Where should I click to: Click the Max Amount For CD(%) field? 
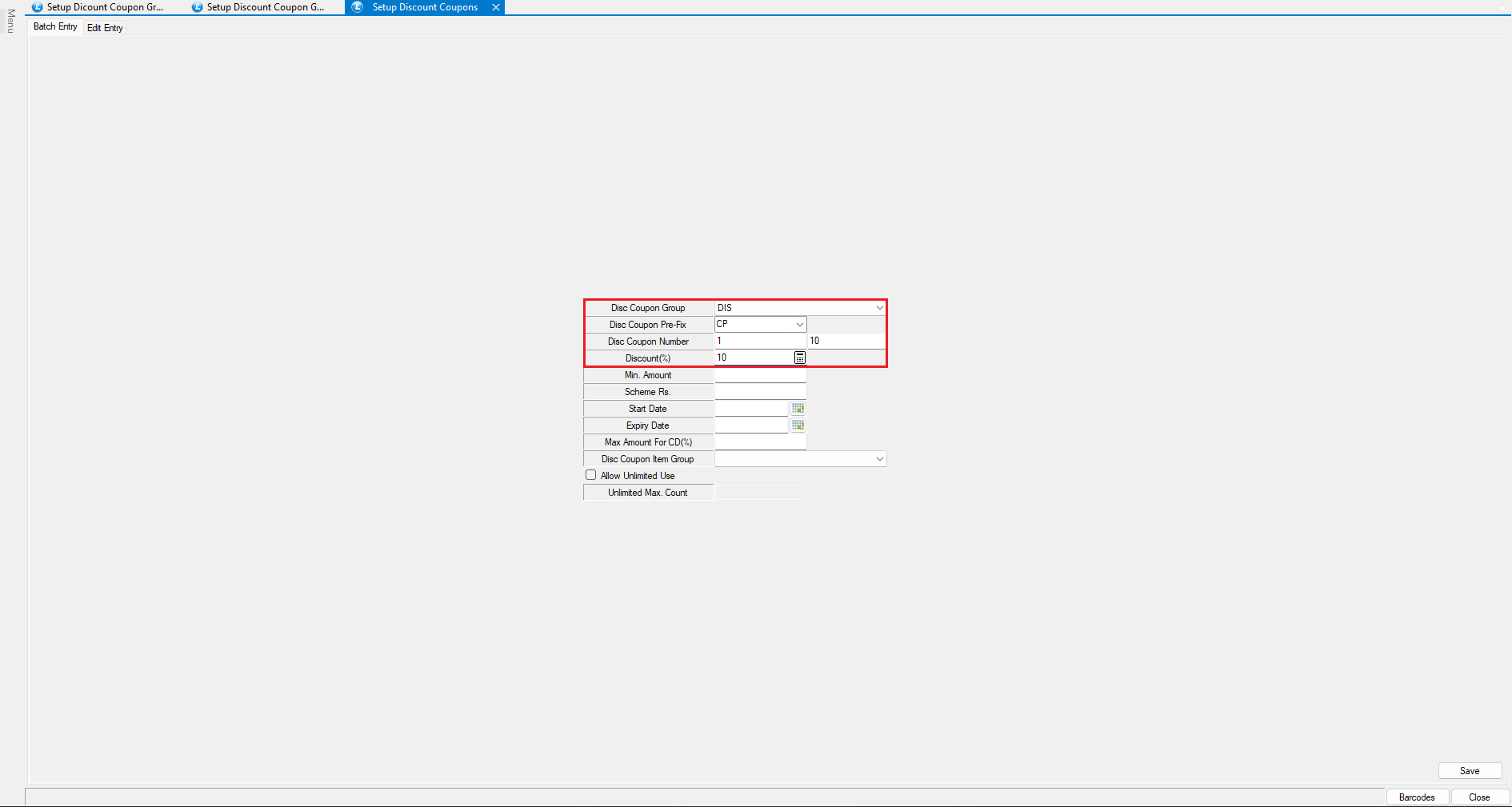click(x=760, y=442)
